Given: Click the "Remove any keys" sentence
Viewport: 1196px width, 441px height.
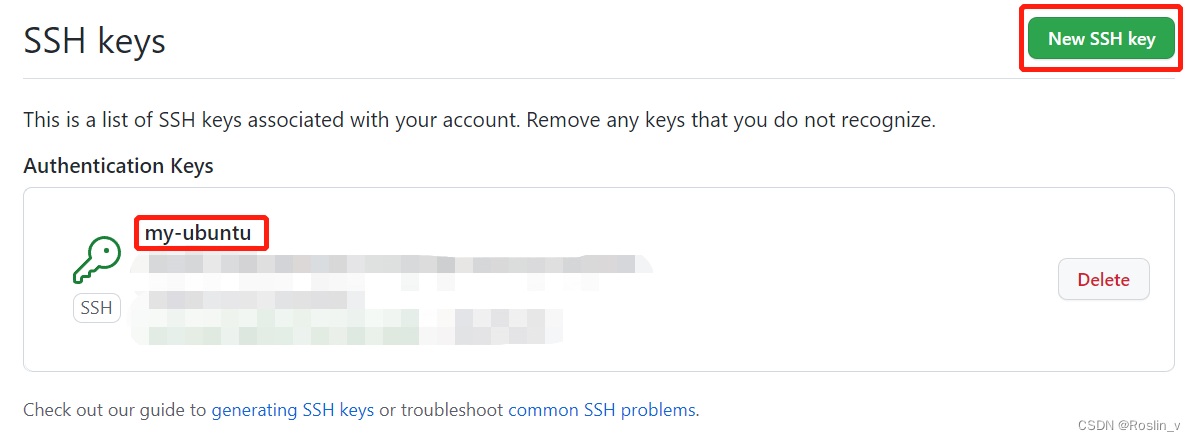Looking at the screenshot, I should pyautogui.click(x=730, y=122).
